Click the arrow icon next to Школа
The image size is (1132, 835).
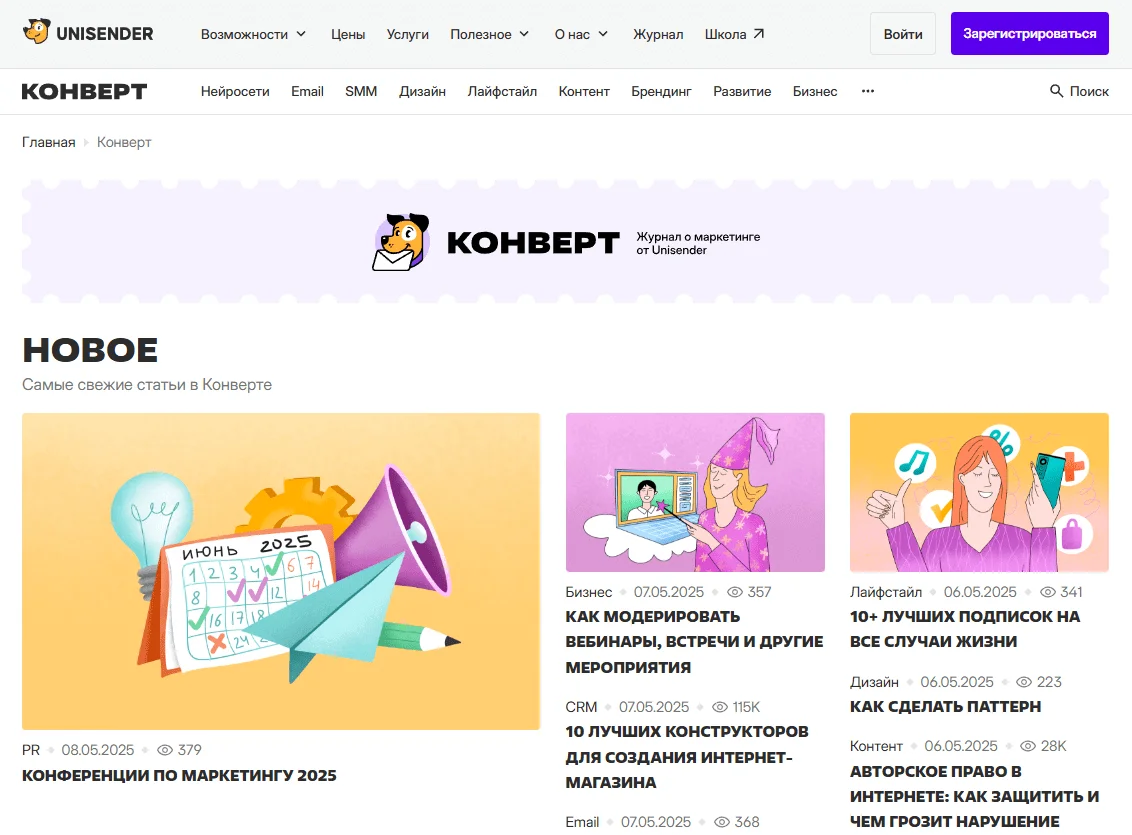(x=759, y=33)
